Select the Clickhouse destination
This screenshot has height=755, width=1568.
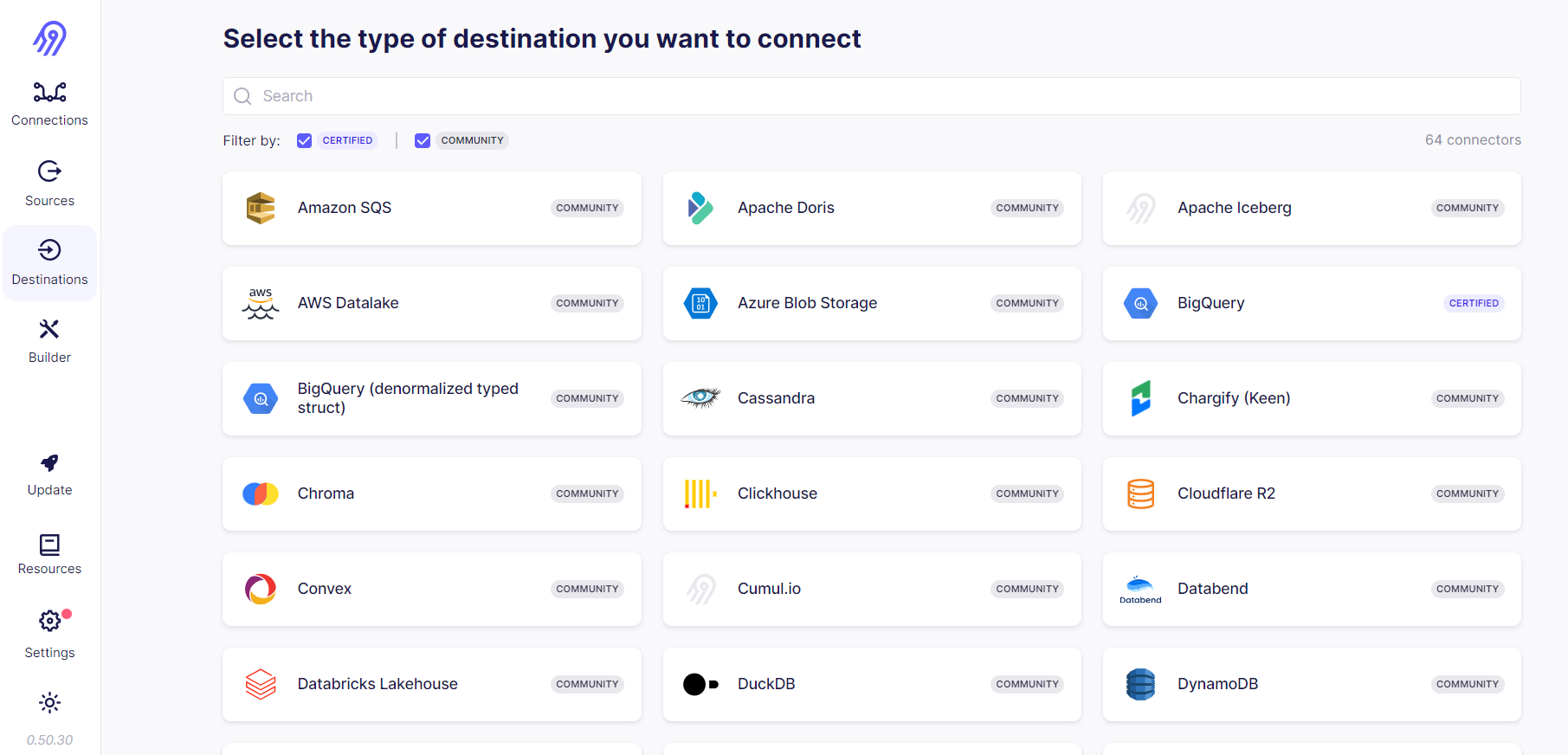[x=872, y=494]
